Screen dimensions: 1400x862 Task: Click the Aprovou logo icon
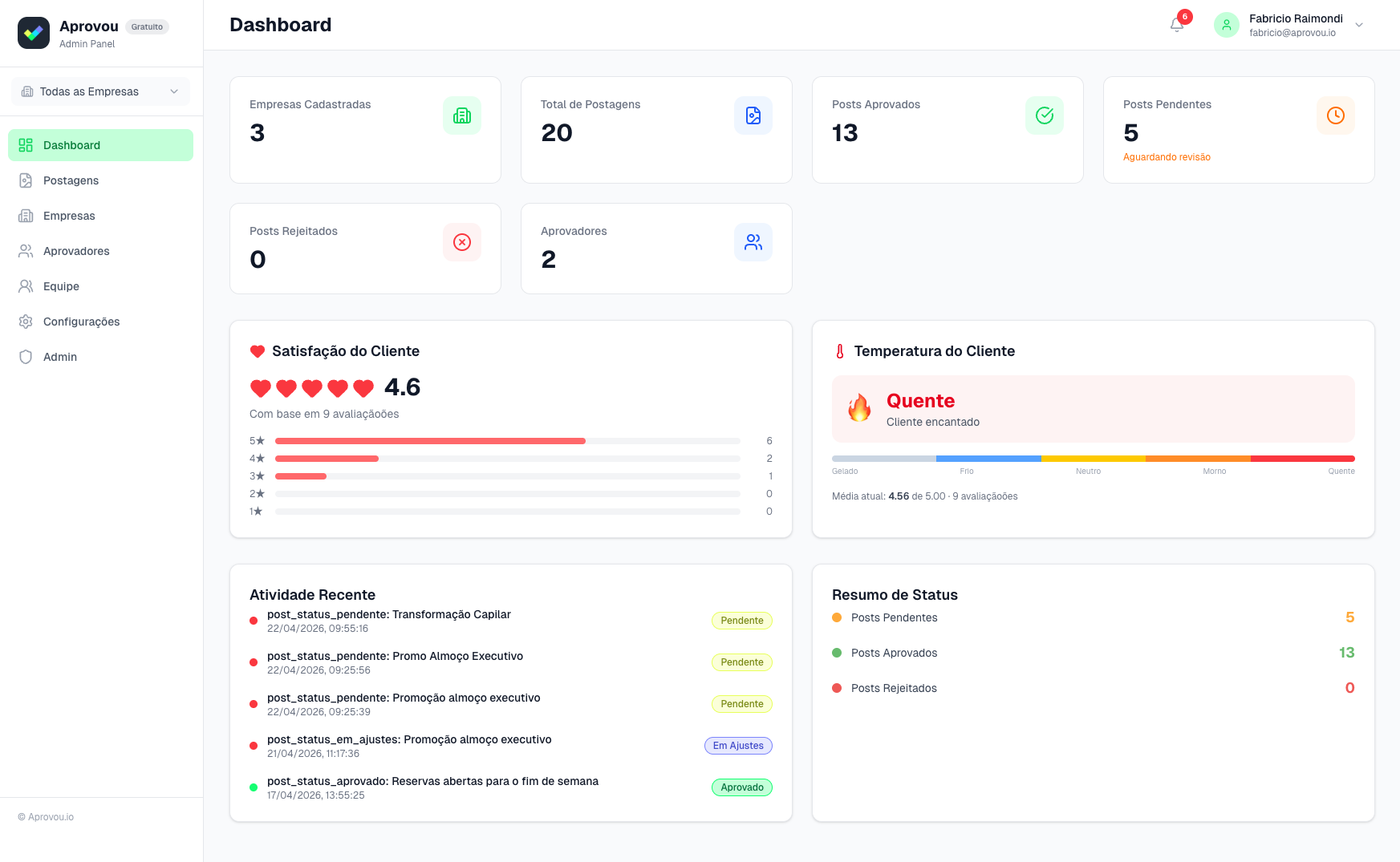click(34, 33)
